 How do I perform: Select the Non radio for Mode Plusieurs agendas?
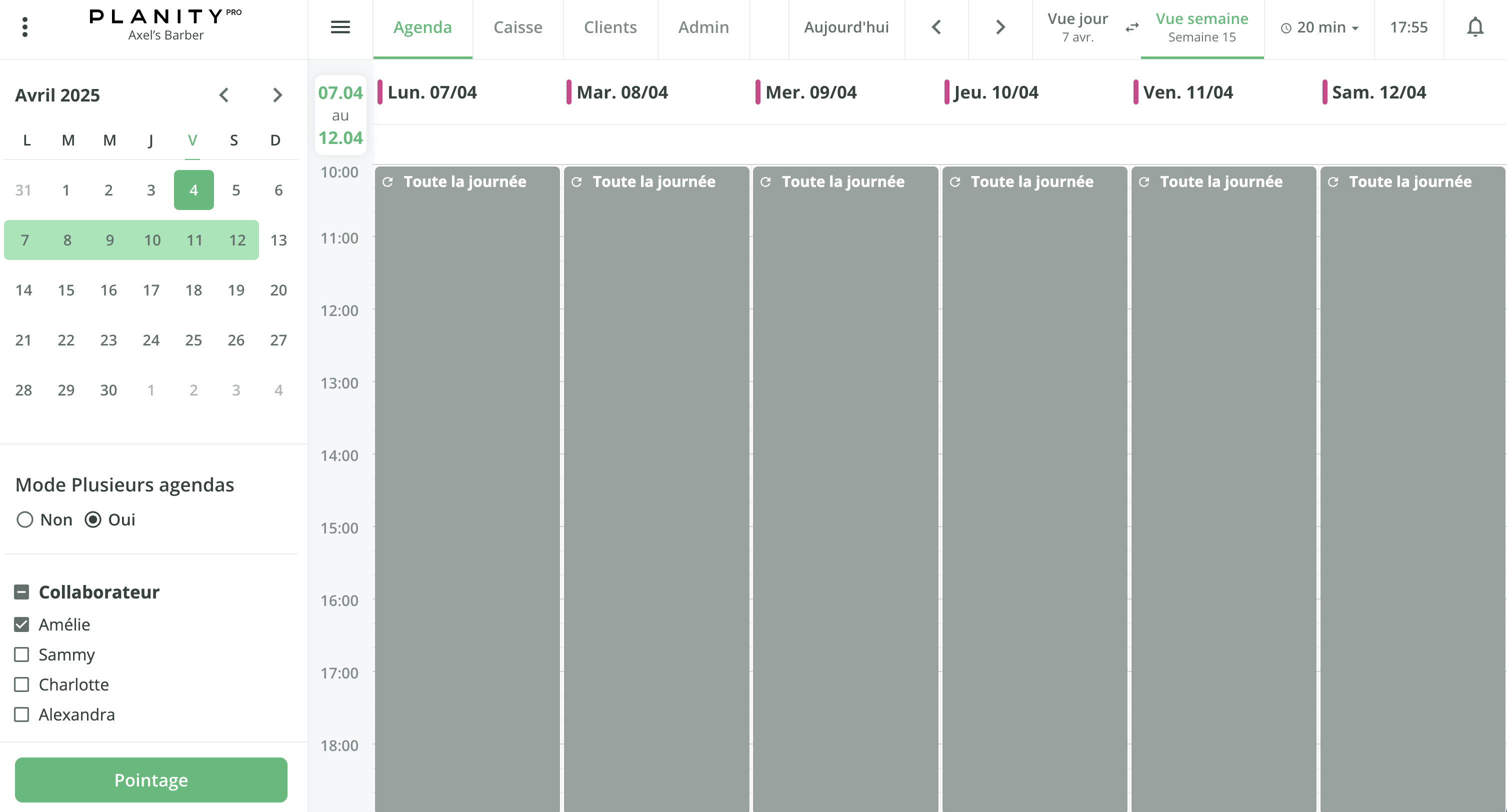24,519
